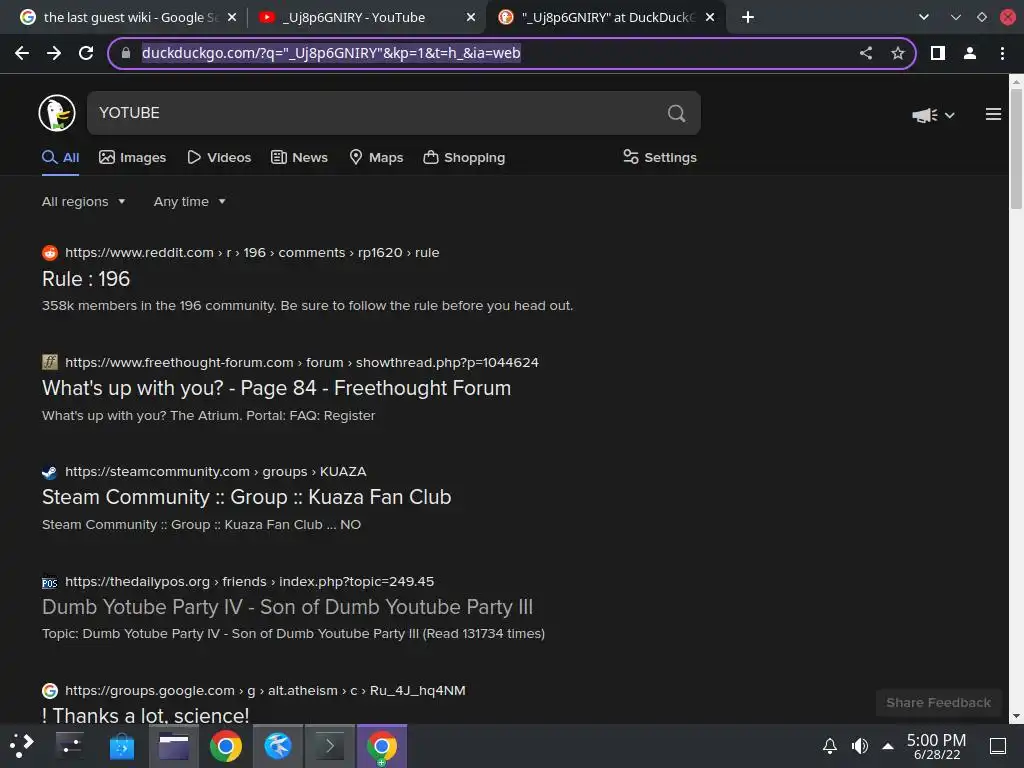Expand the All regions filter
This screenshot has height=768, width=1024.
tap(84, 202)
